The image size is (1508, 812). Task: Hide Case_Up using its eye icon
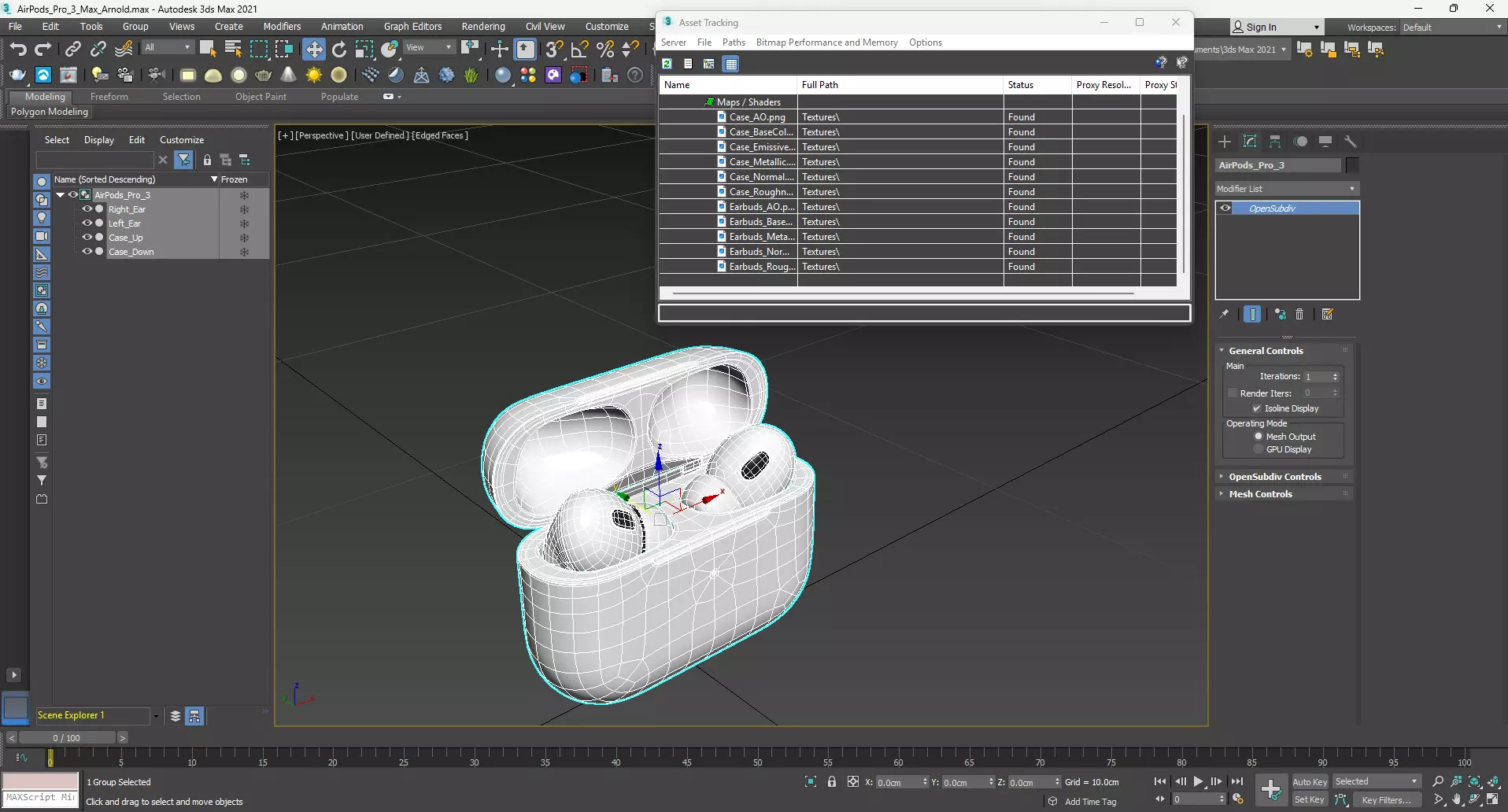click(x=87, y=238)
